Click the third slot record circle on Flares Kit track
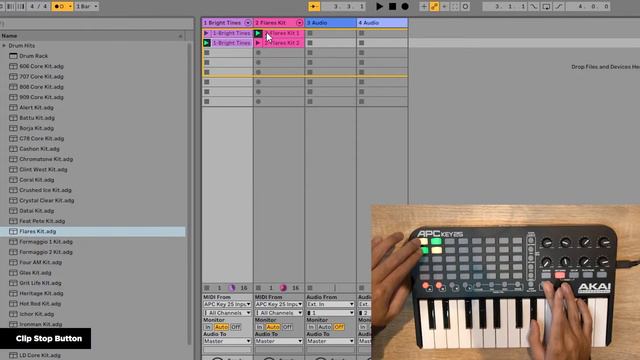 pos(258,53)
